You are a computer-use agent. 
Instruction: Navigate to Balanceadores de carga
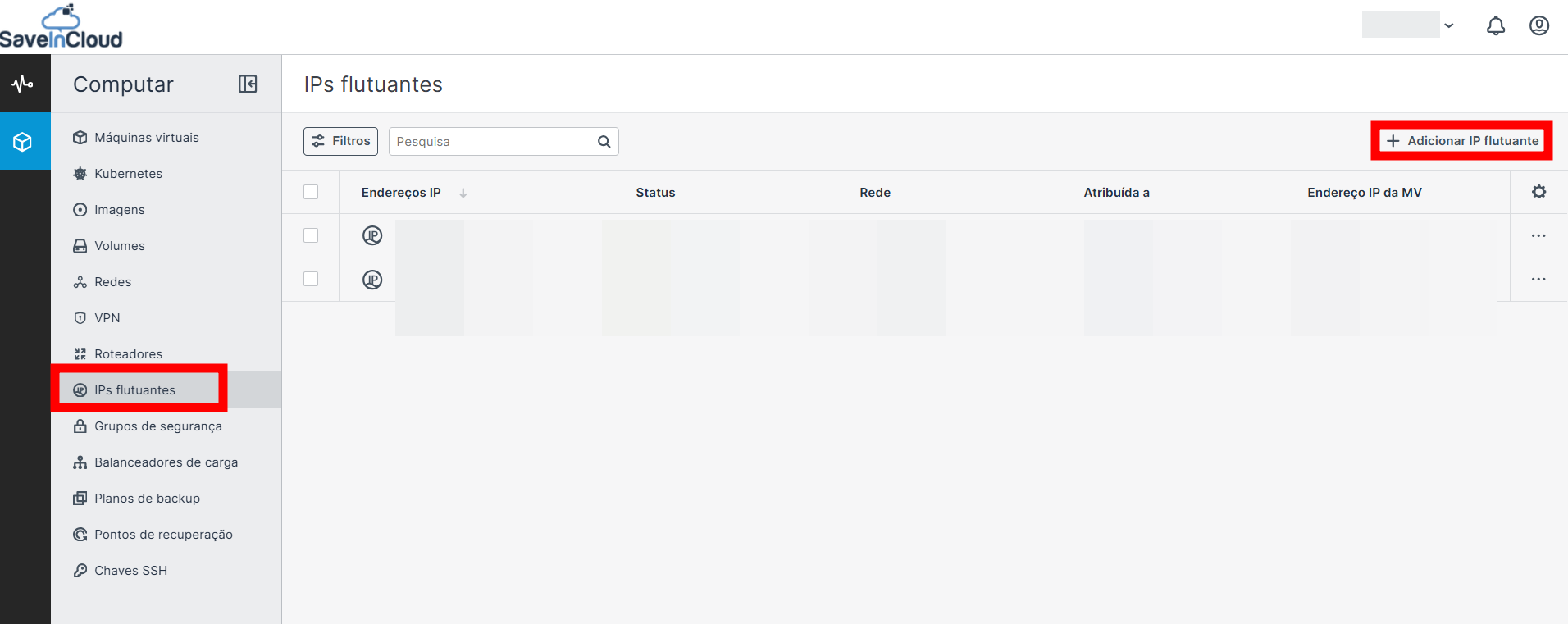click(166, 462)
